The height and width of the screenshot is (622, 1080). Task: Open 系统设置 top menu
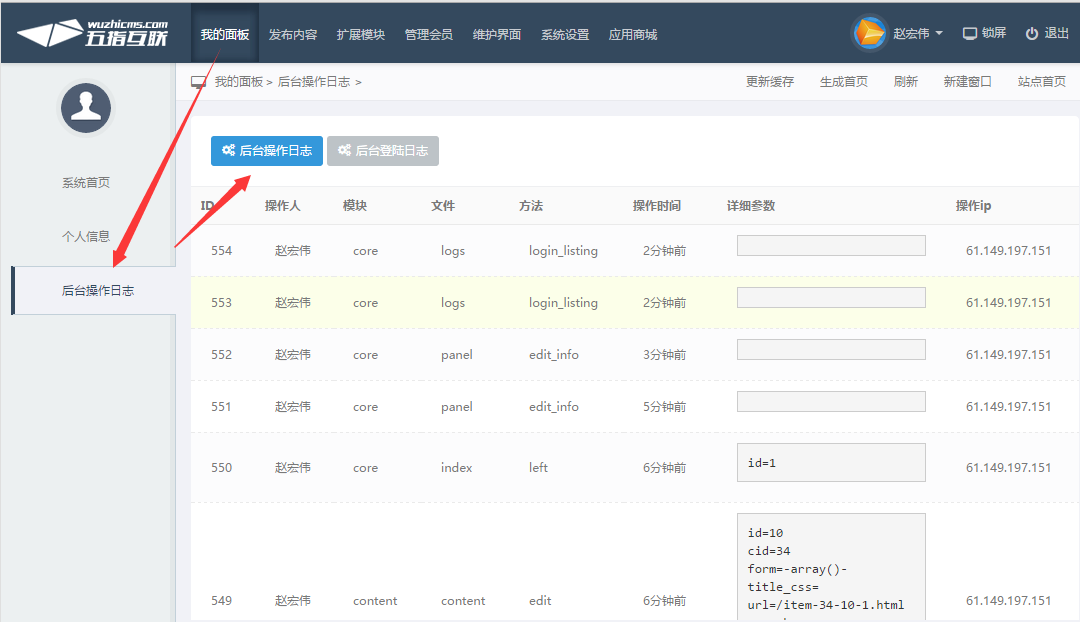click(565, 34)
